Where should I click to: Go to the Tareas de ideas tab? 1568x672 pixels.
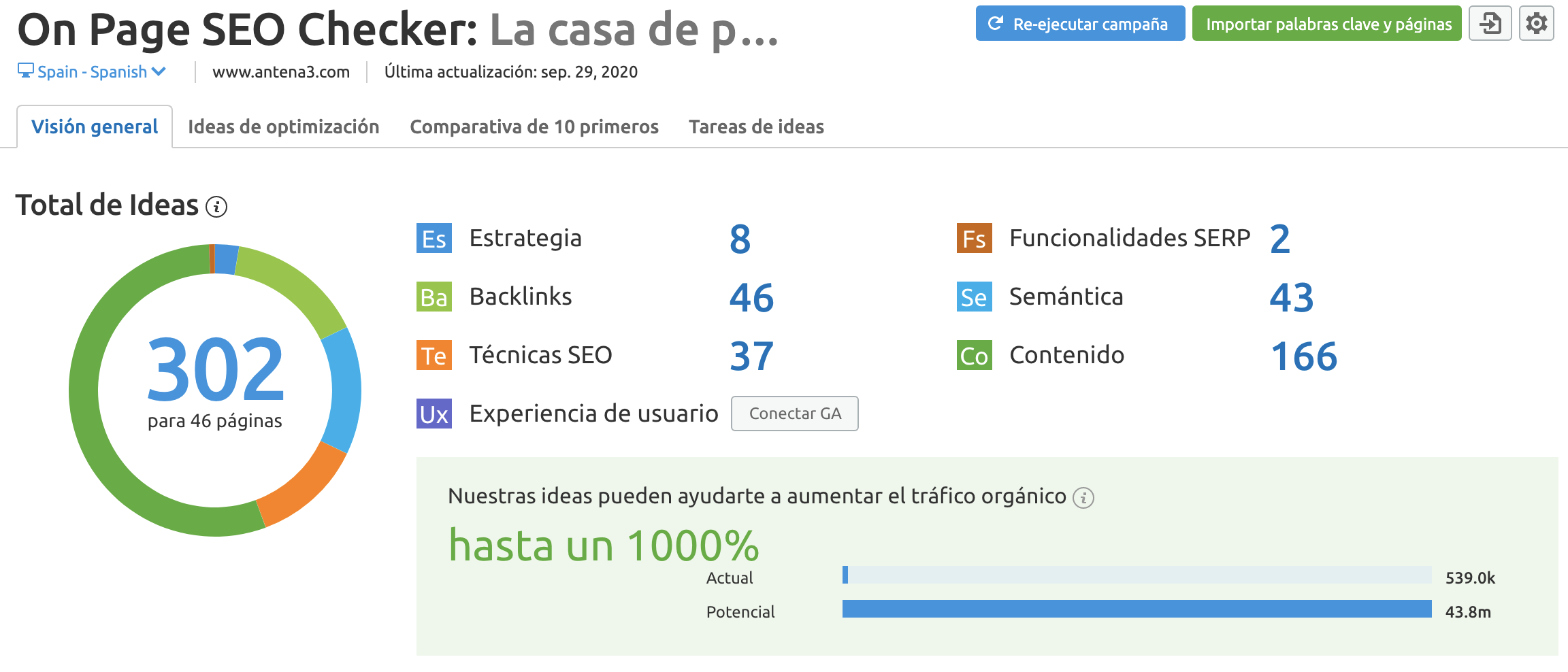coord(756,127)
